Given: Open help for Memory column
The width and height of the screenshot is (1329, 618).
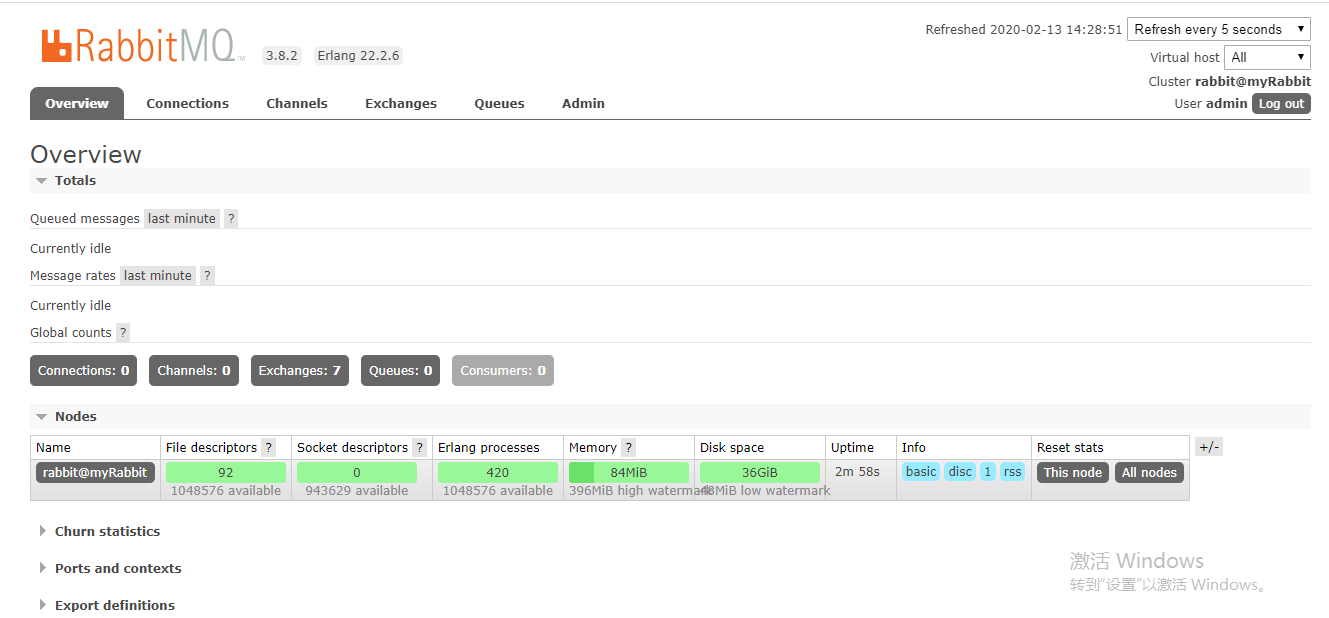Looking at the screenshot, I should pyautogui.click(x=628, y=447).
